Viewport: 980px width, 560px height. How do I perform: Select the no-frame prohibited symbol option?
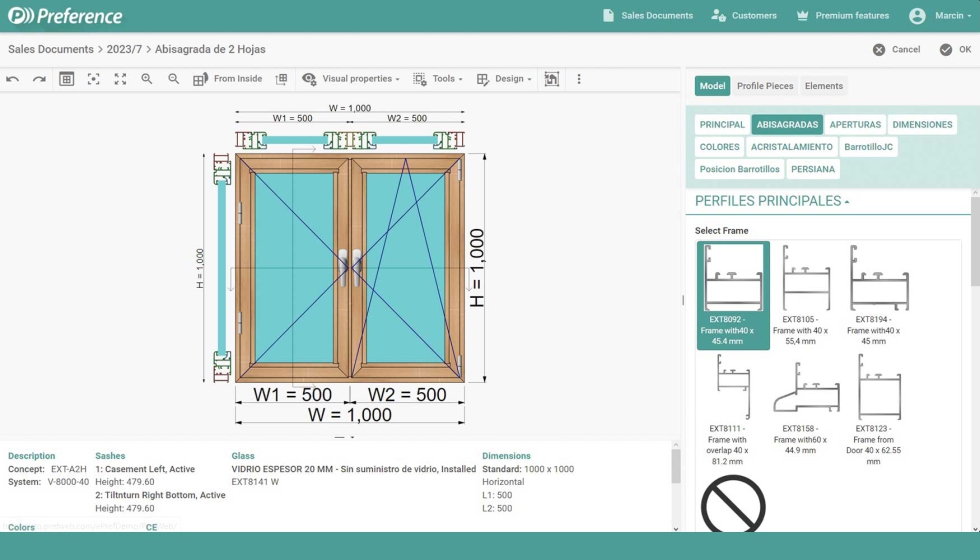tap(733, 505)
